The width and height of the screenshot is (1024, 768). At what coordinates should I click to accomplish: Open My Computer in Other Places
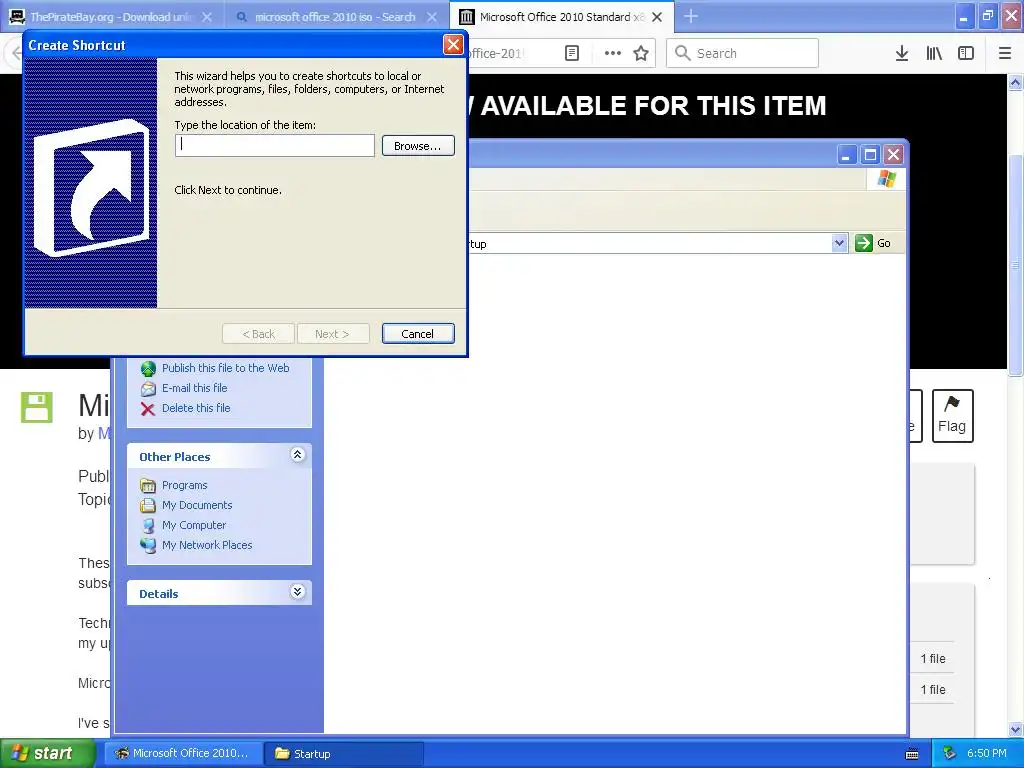[x=194, y=525]
